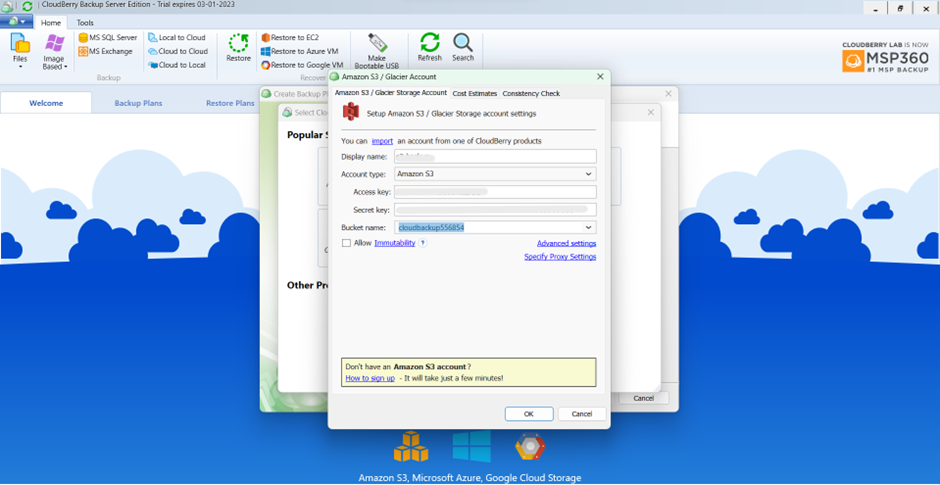Open How to sign up link
This screenshot has width=940, height=485.
(x=370, y=378)
